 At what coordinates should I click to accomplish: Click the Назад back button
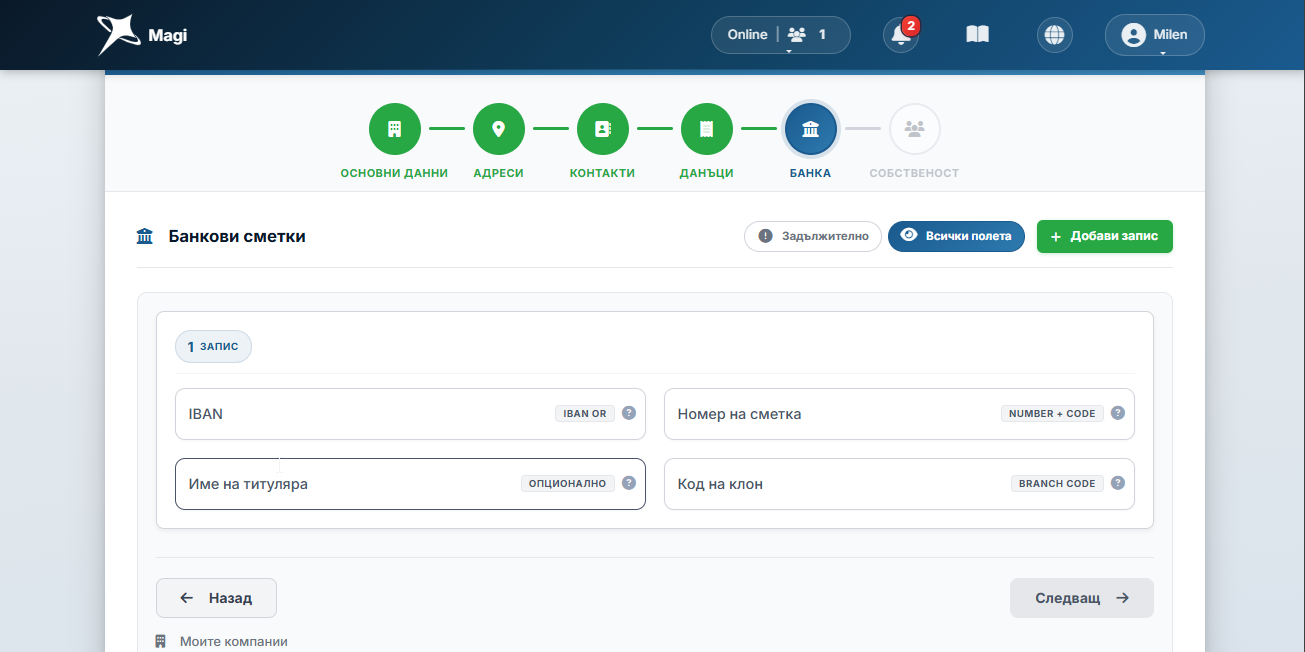tap(216, 598)
